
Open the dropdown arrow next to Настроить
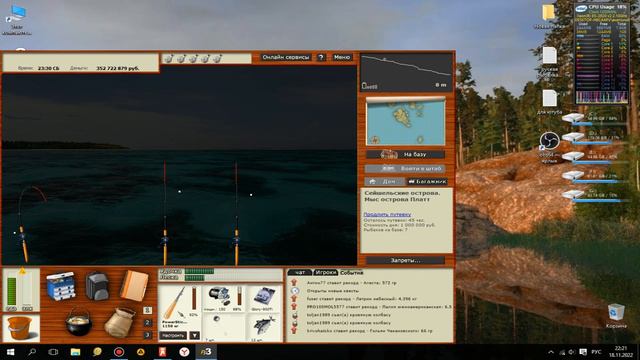click(195, 336)
